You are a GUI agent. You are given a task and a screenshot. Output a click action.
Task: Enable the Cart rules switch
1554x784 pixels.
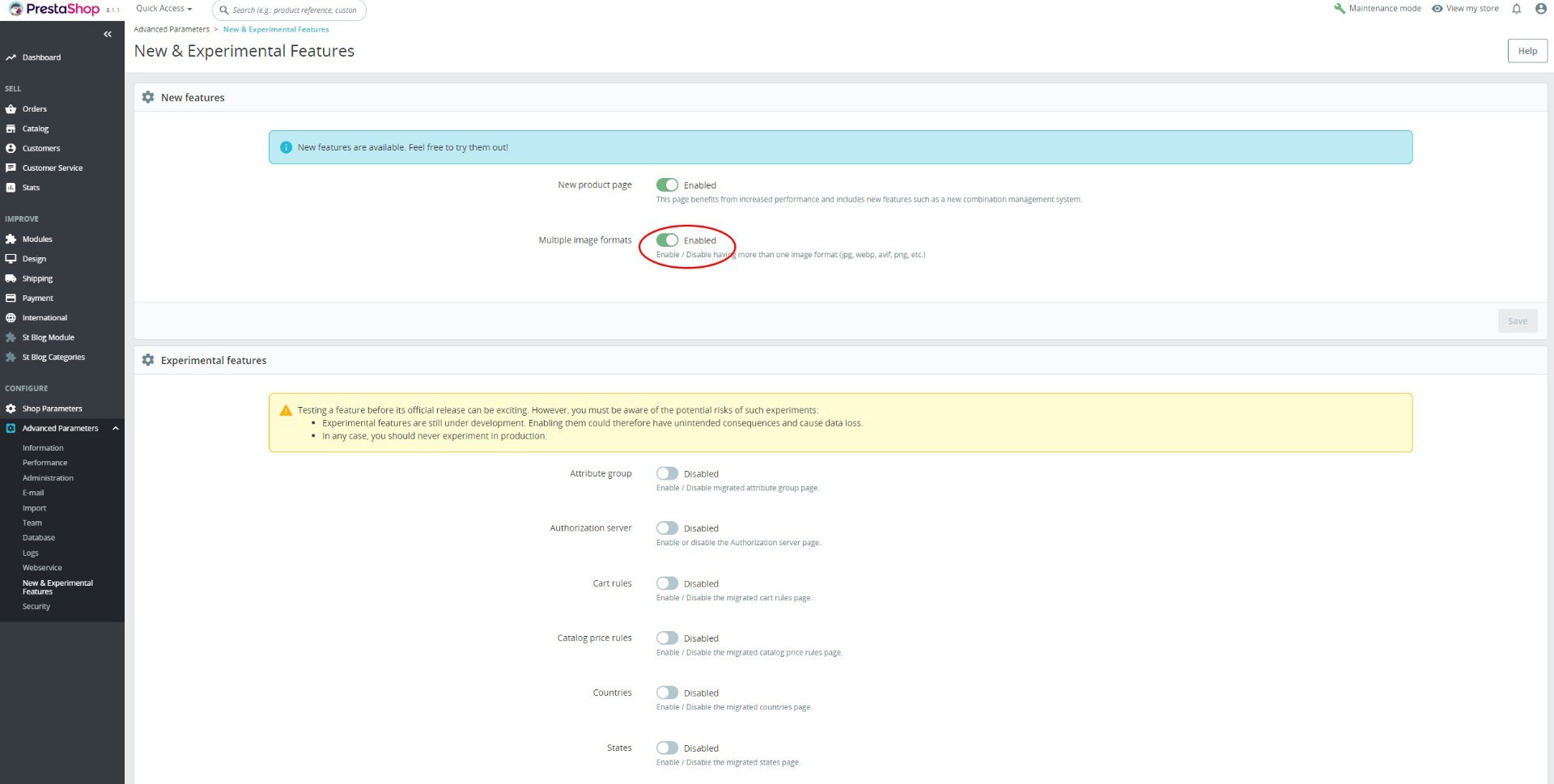tap(667, 583)
